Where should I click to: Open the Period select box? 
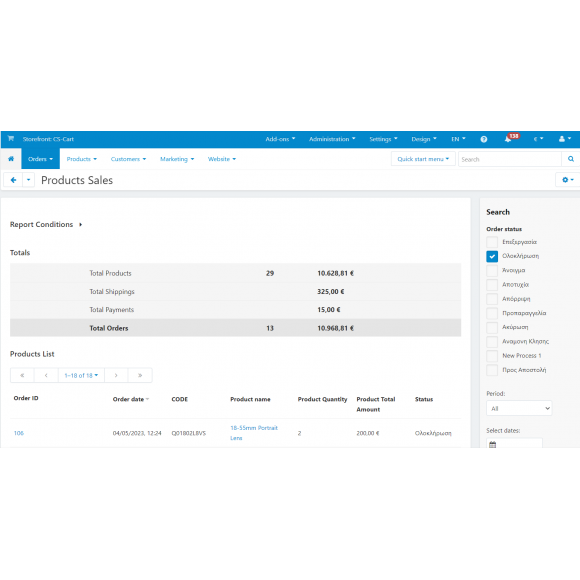tap(519, 408)
